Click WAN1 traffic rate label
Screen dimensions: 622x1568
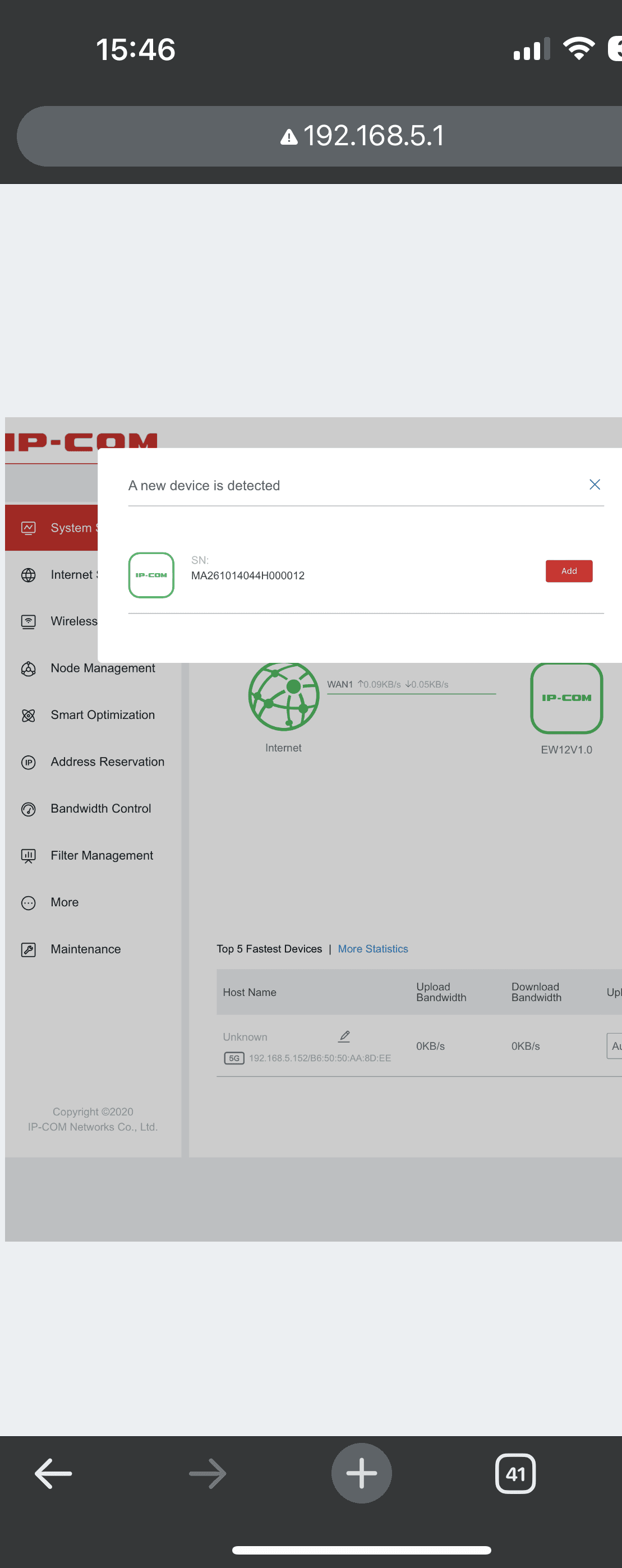388,684
